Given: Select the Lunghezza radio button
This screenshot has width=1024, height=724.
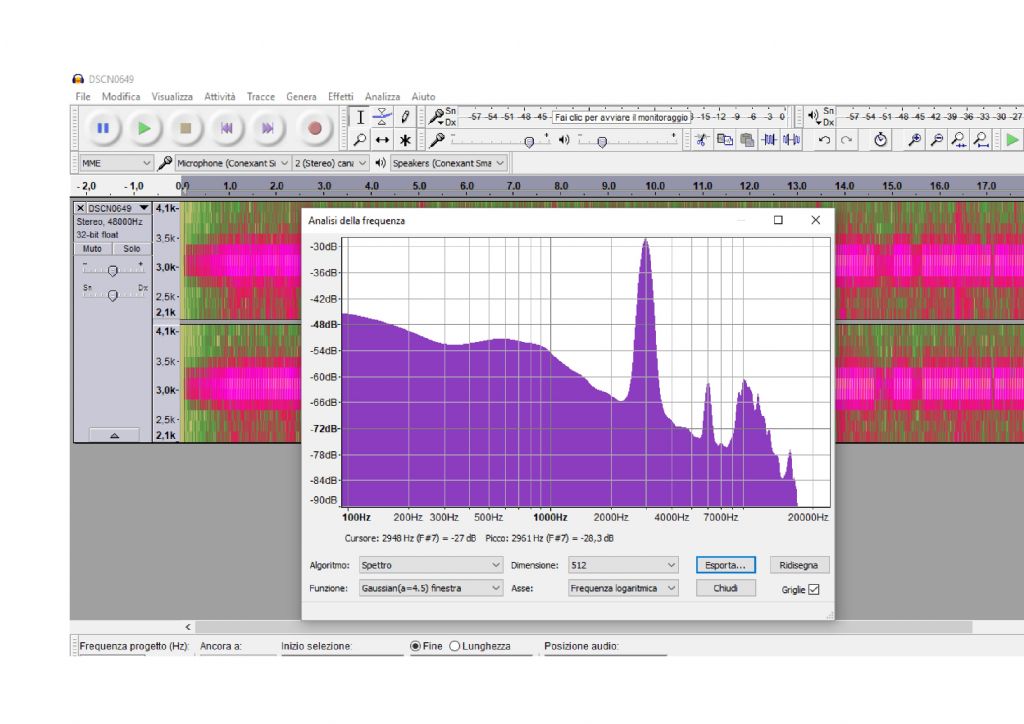Looking at the screenshot, I should coord(455,646).
